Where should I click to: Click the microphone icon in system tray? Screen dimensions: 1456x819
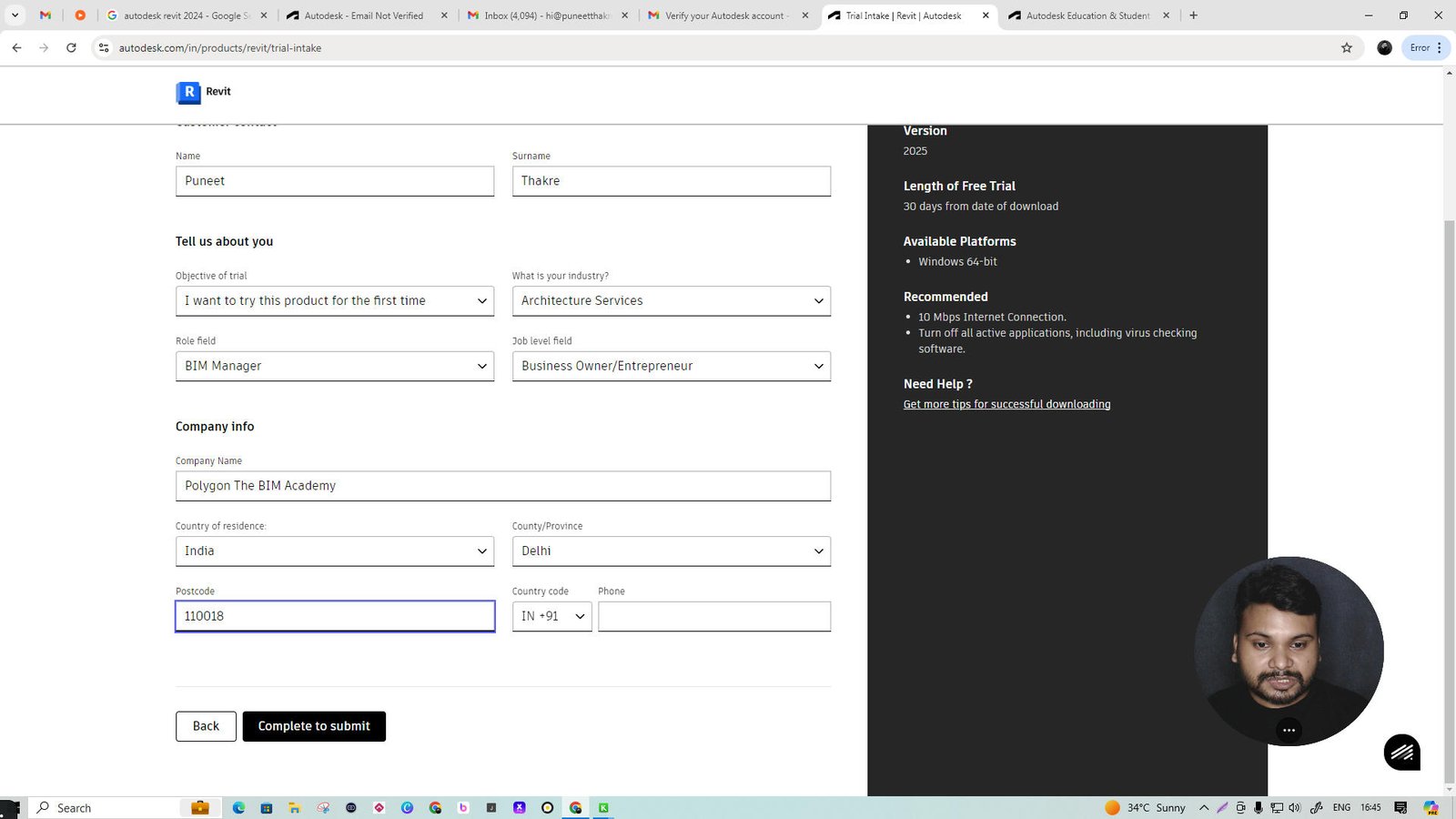tap(1258, 807)
